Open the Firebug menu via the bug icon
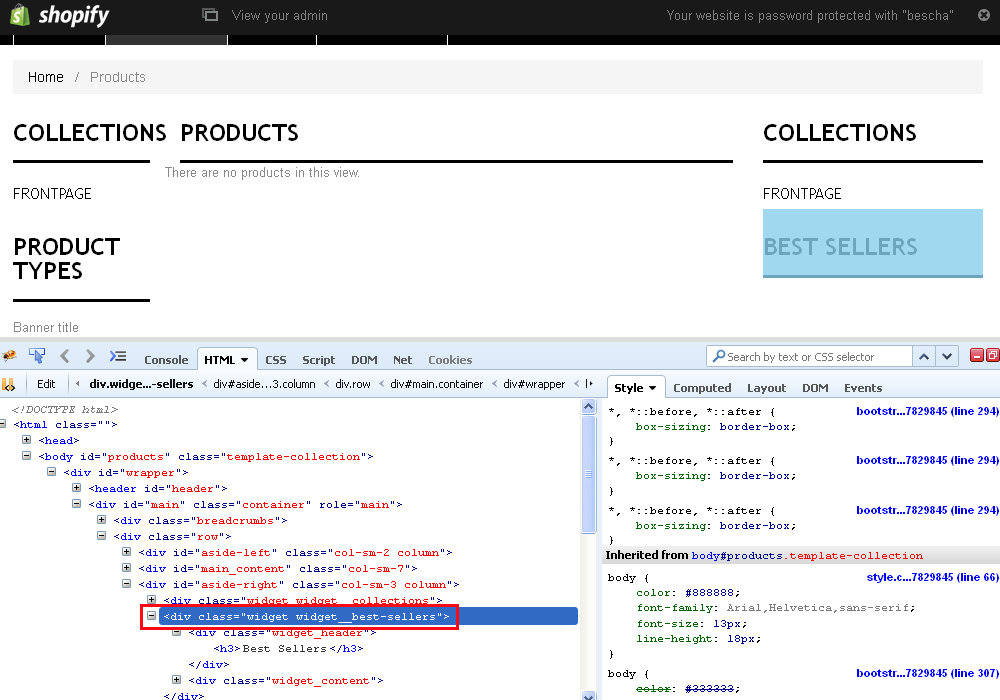Image resolution: width=1000 pixels, height=700 pixels. point(10,356)
